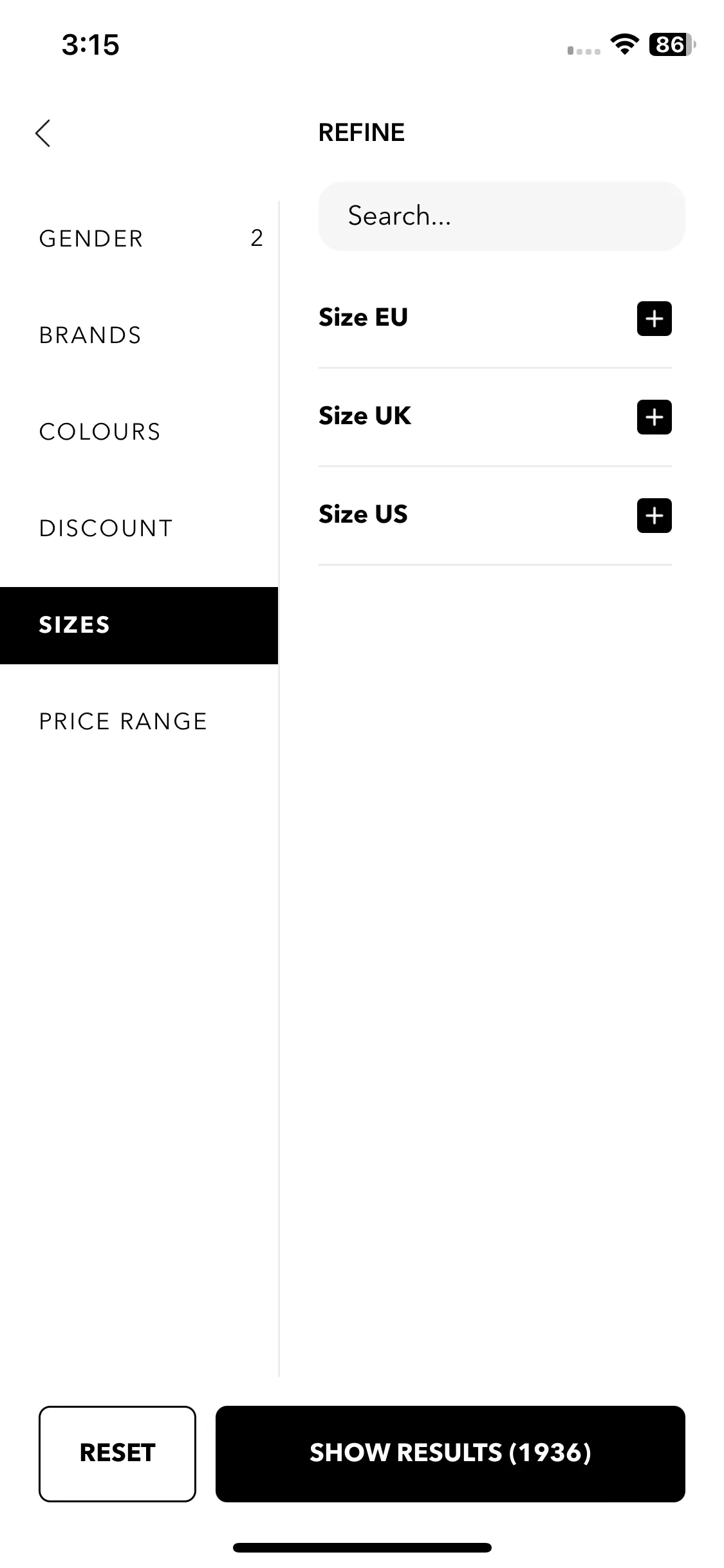
Task: Expand Size EU with plus icon
Action: pos(654,319)
